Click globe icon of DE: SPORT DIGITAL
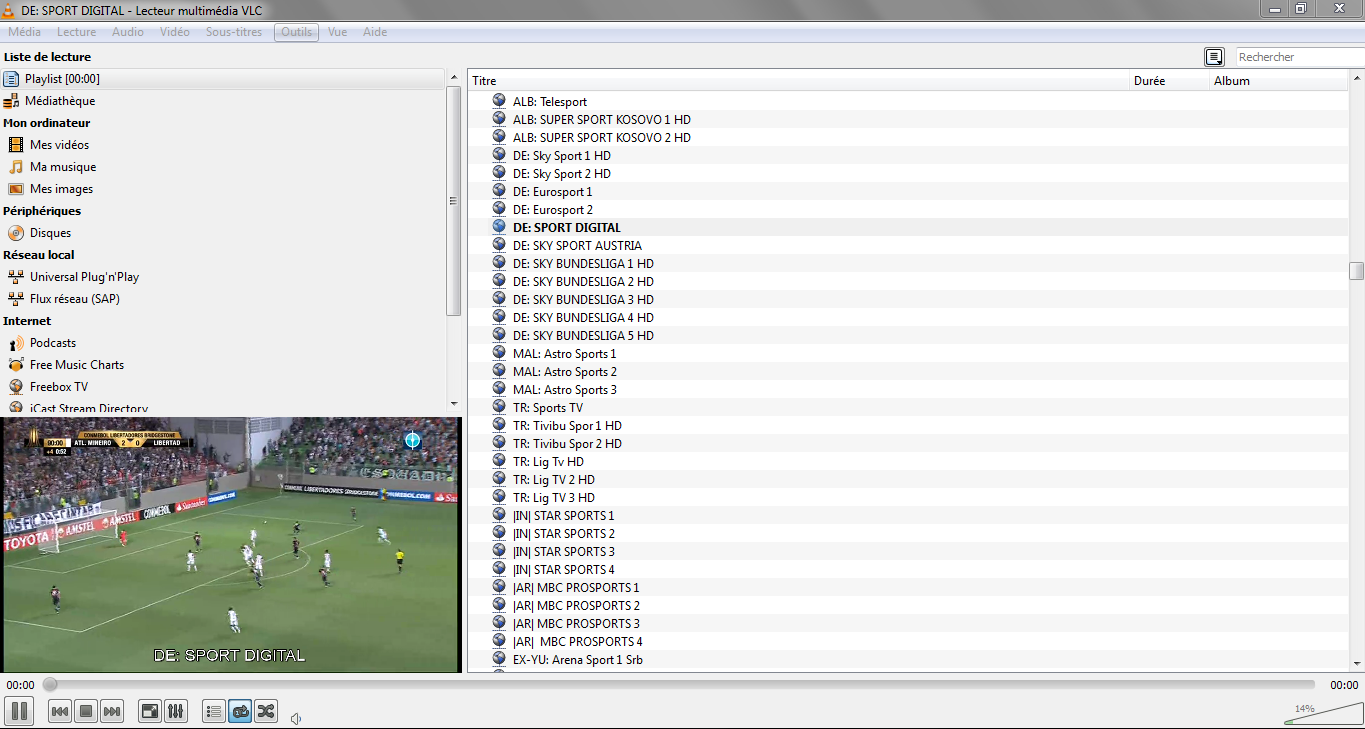Viewport: 1365px width, 729px height. tap(499, 227)
